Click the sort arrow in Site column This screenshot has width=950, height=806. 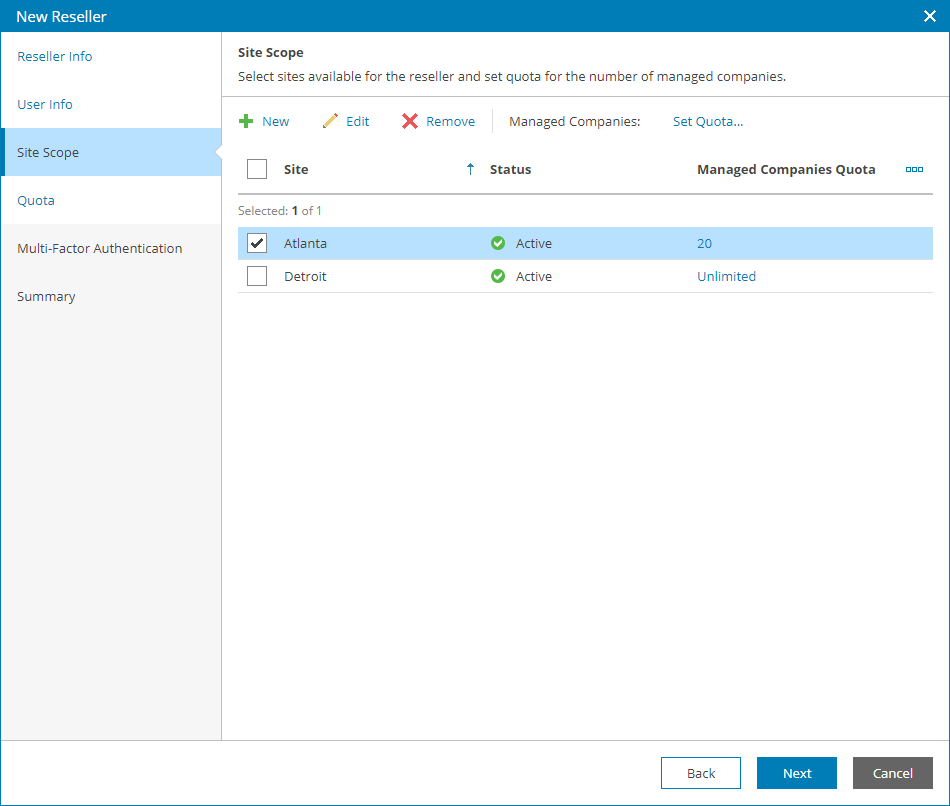[471, 170]
